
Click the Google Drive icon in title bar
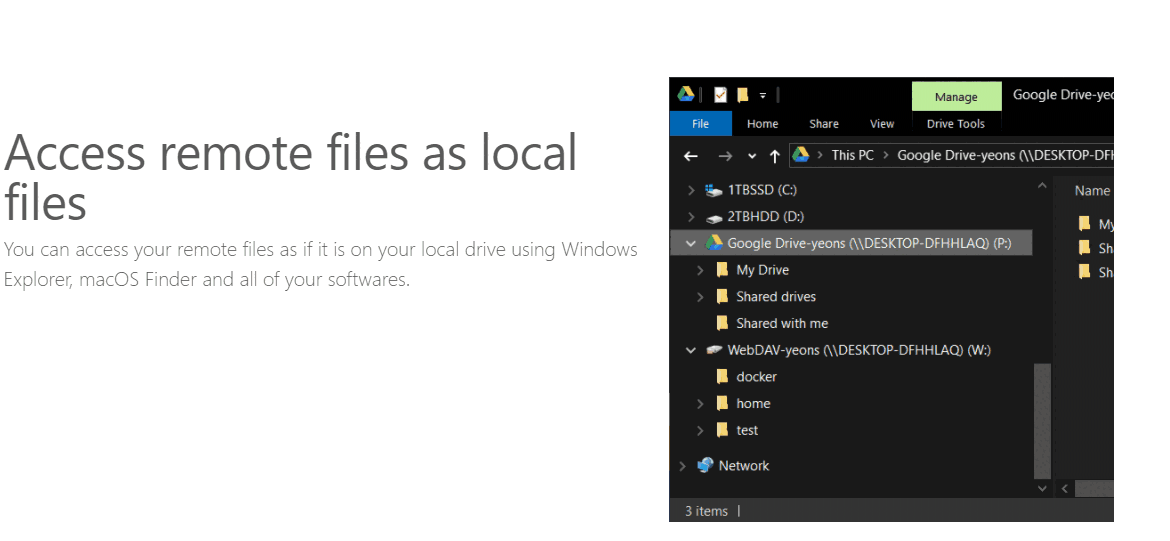pos(686,95)
